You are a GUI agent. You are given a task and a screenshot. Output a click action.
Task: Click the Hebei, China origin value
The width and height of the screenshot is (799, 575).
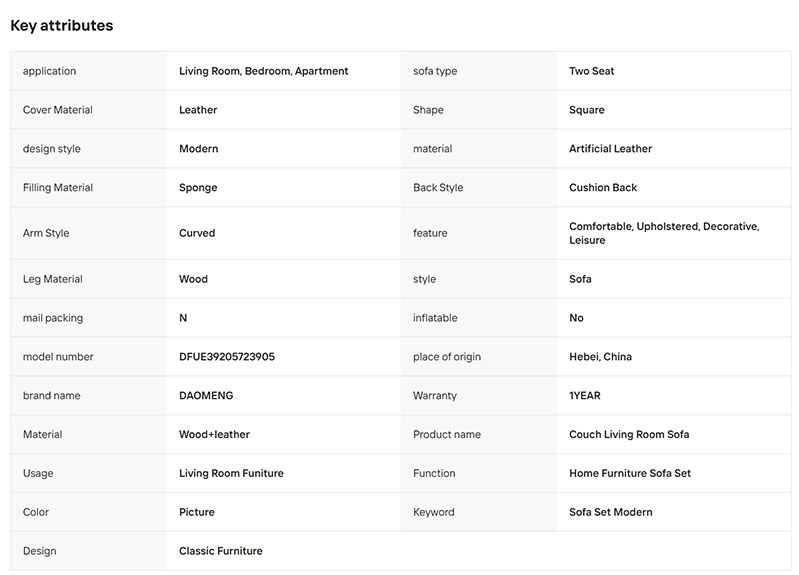[600, 357]
